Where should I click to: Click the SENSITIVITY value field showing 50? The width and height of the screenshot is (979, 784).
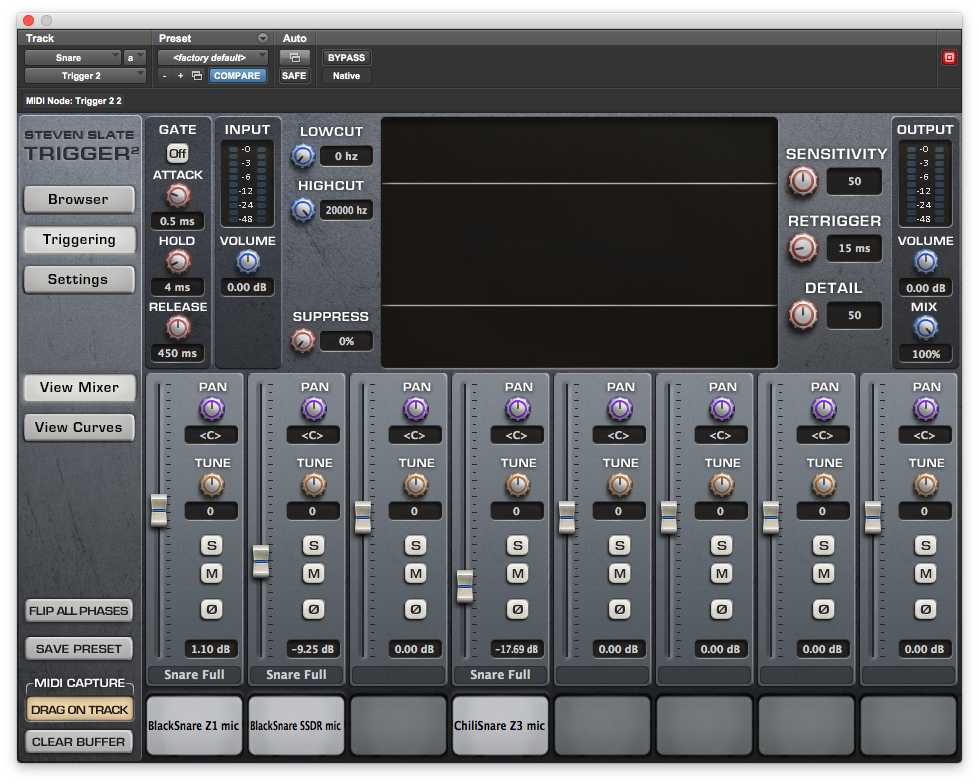pyautogui.click(x=854, y=182)
